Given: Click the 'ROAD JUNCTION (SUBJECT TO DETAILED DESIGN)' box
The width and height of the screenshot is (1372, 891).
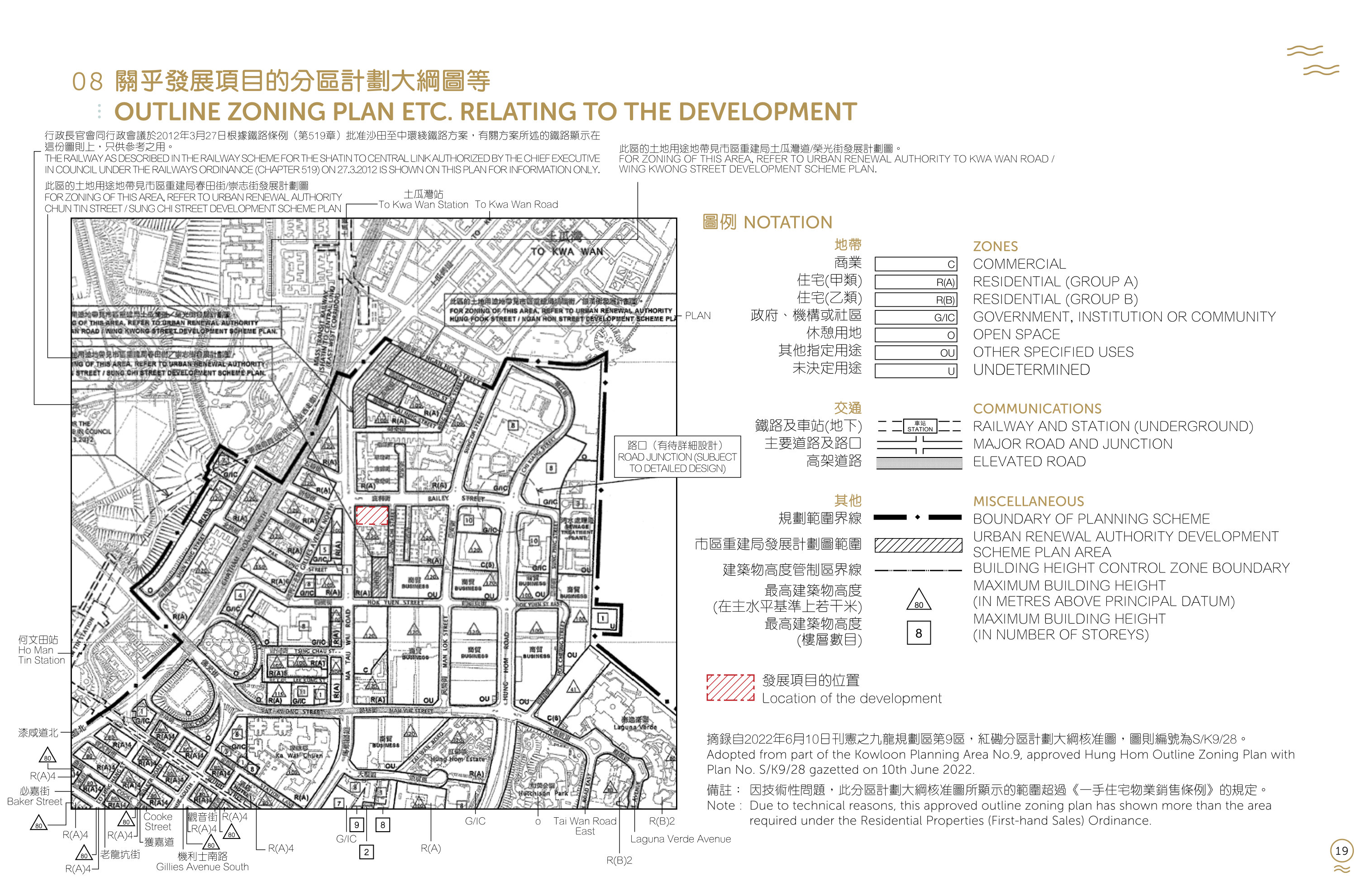Looking at the screenshot, I should point(677,457).
